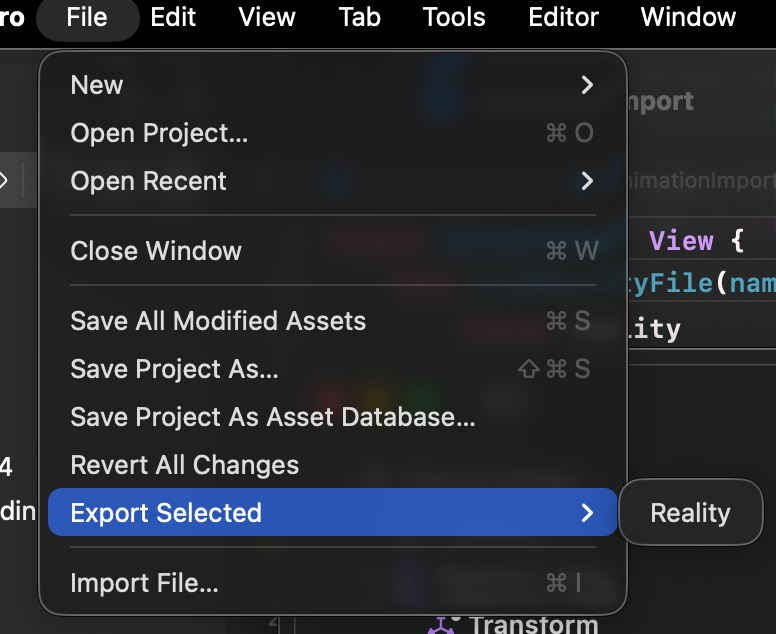Open the Tab menu
Screen dimensions: 776x634
(x=360, y=17)
